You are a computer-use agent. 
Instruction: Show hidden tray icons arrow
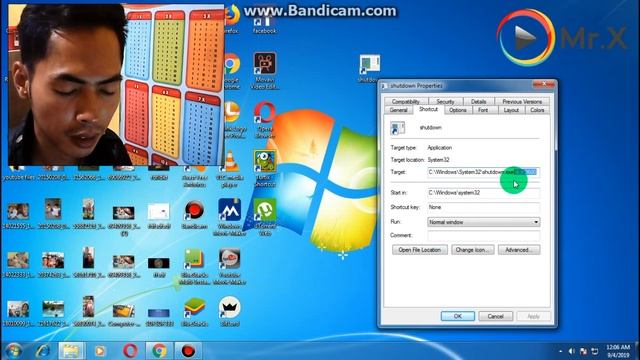560,351
